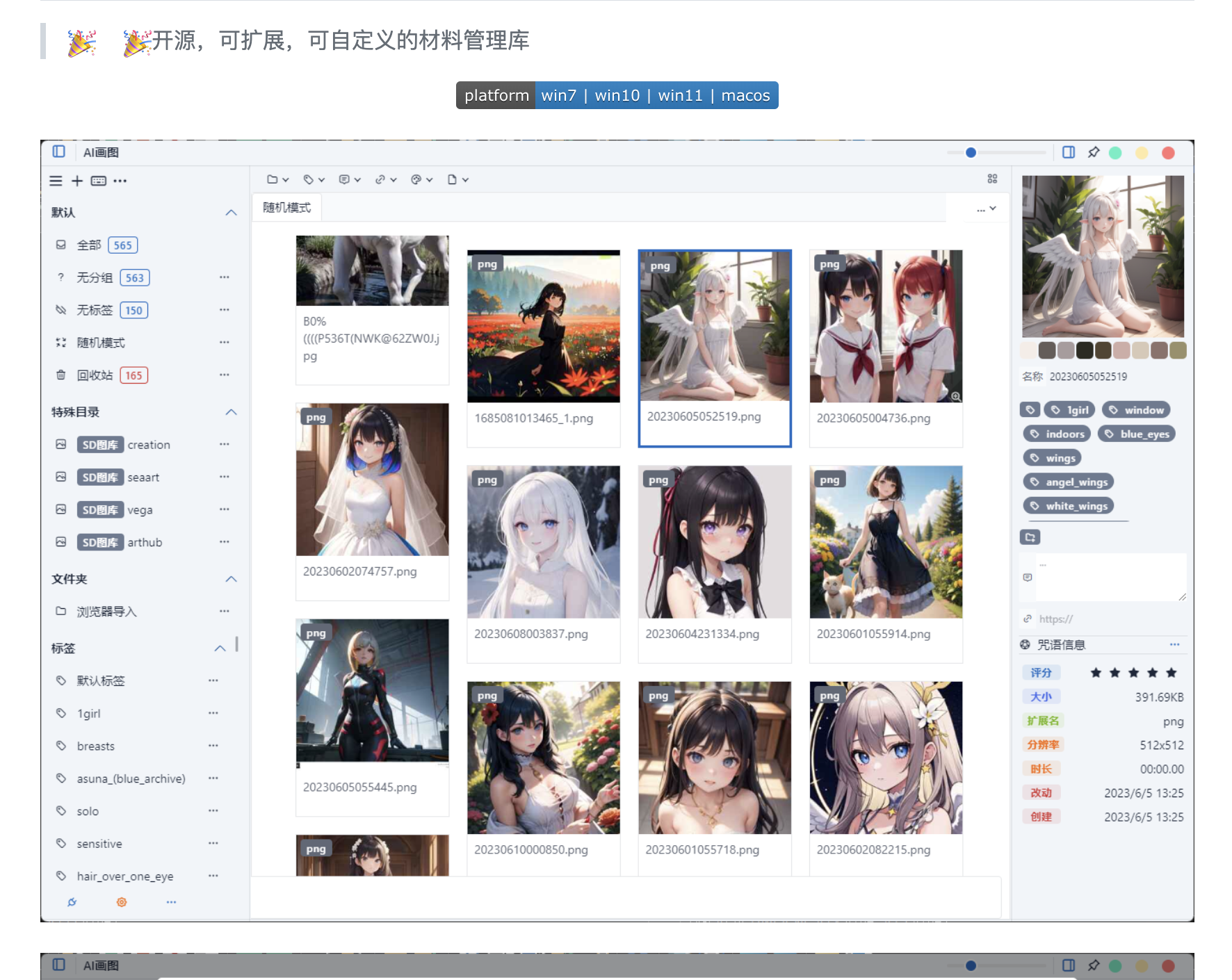Click the keyboard icon in sidebar toolbar

(99, 181)
